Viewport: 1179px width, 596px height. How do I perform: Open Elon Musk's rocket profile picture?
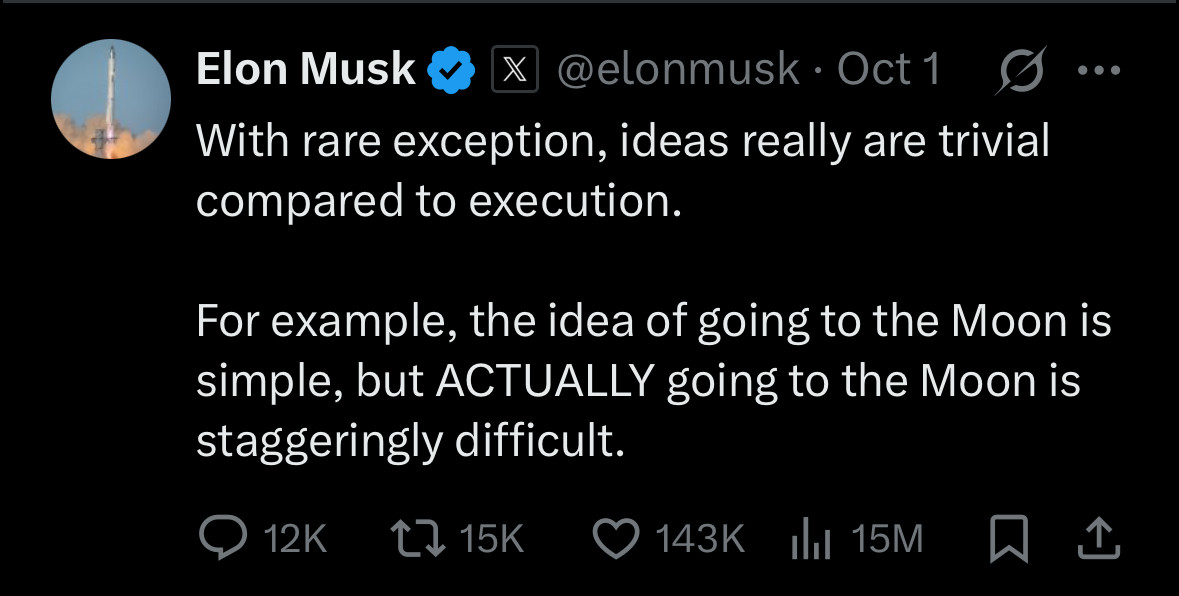coord(111,99)
